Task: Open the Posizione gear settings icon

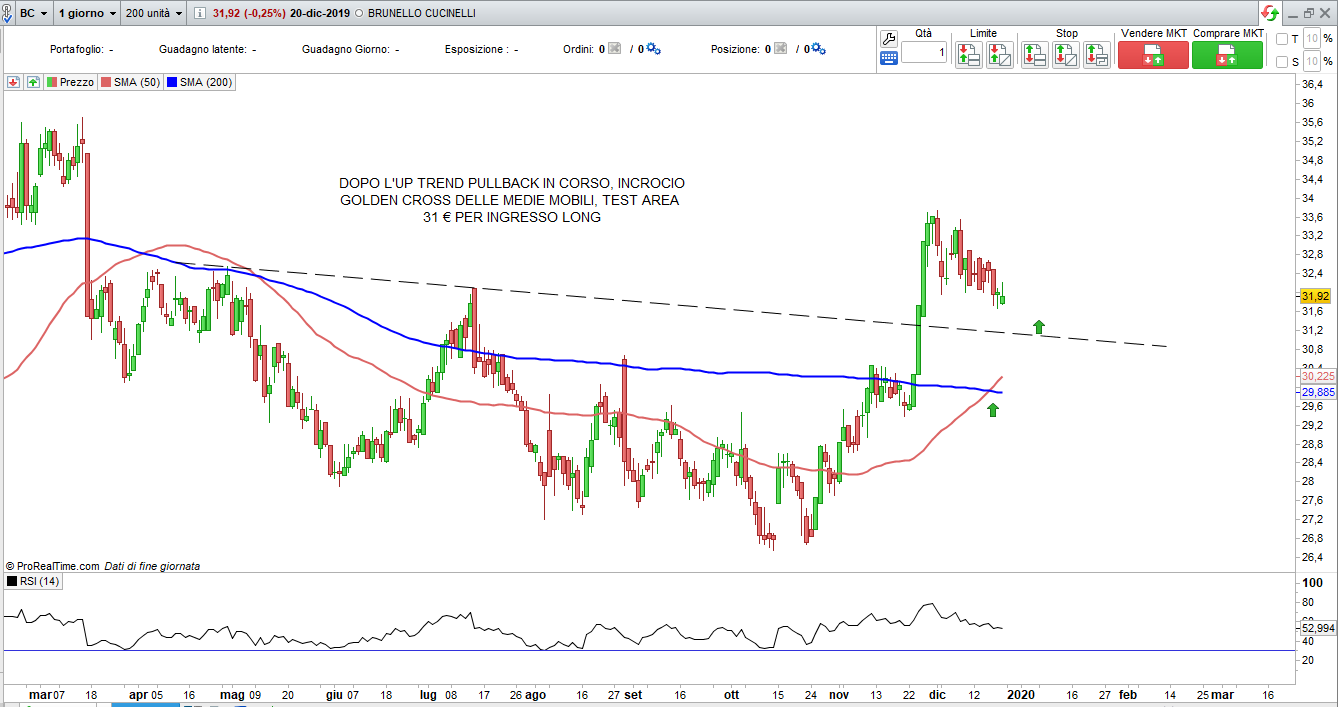Action: pyautogui.click(x=817, y=49)
